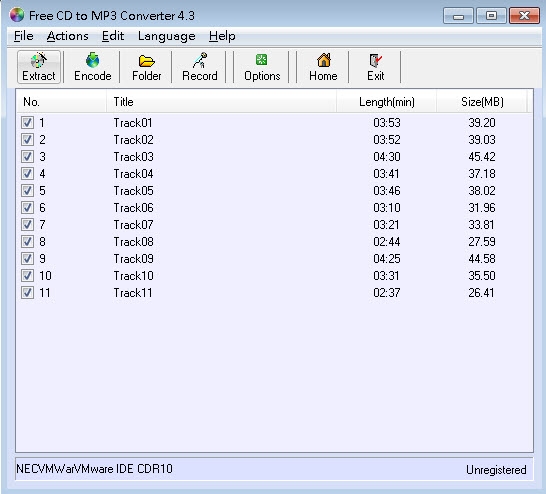546x494 pixels.
Task: Open the Options settings icon
Action: click(262, 60)
